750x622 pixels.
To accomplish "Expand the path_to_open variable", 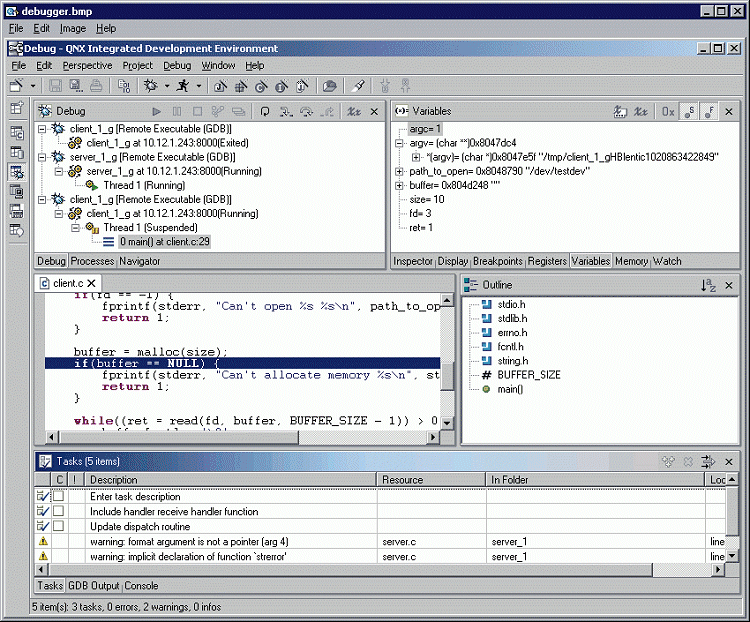I will click(x=399, y=171).
